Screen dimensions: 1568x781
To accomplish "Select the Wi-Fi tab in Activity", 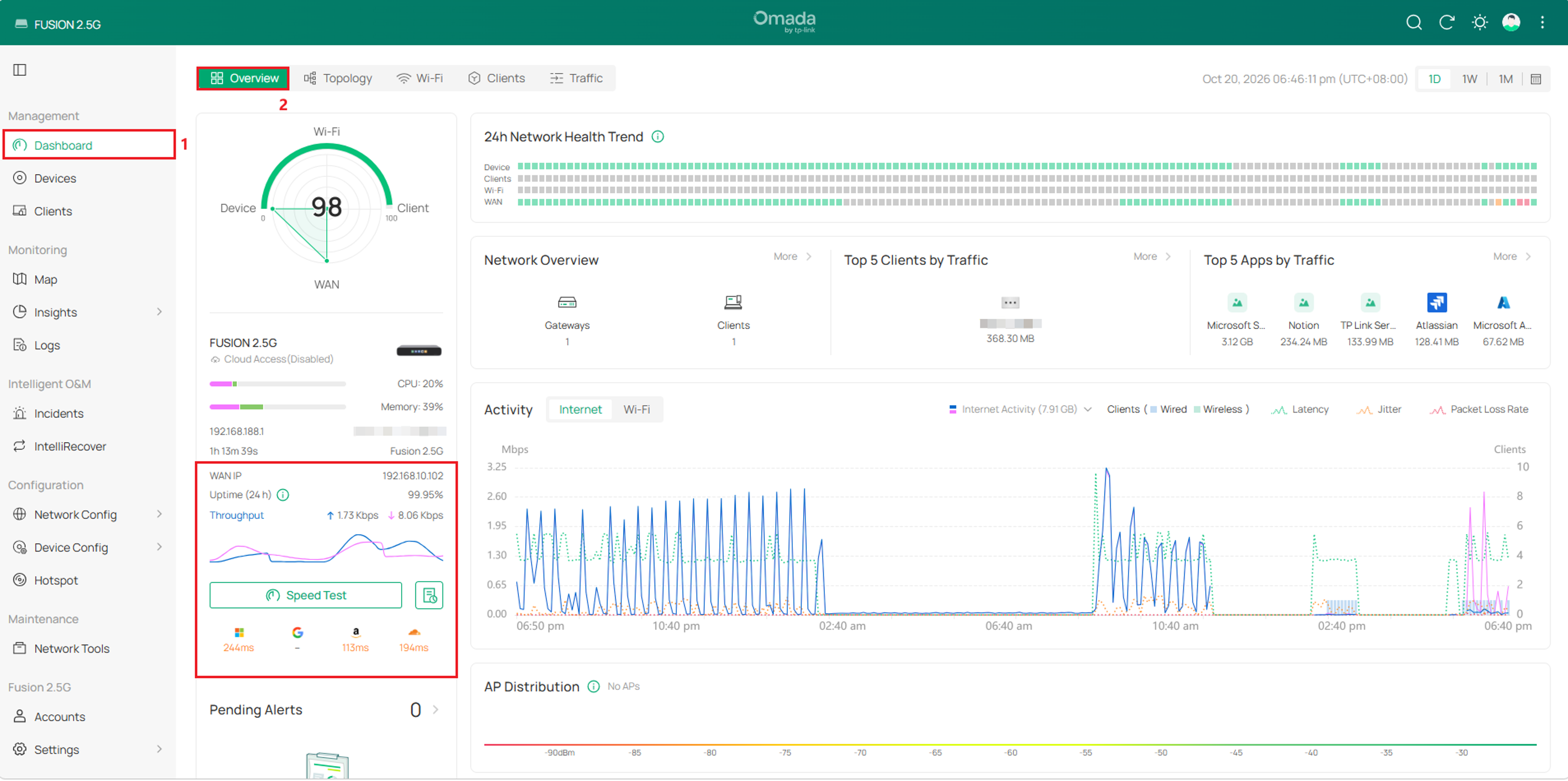I will (636, 409).
